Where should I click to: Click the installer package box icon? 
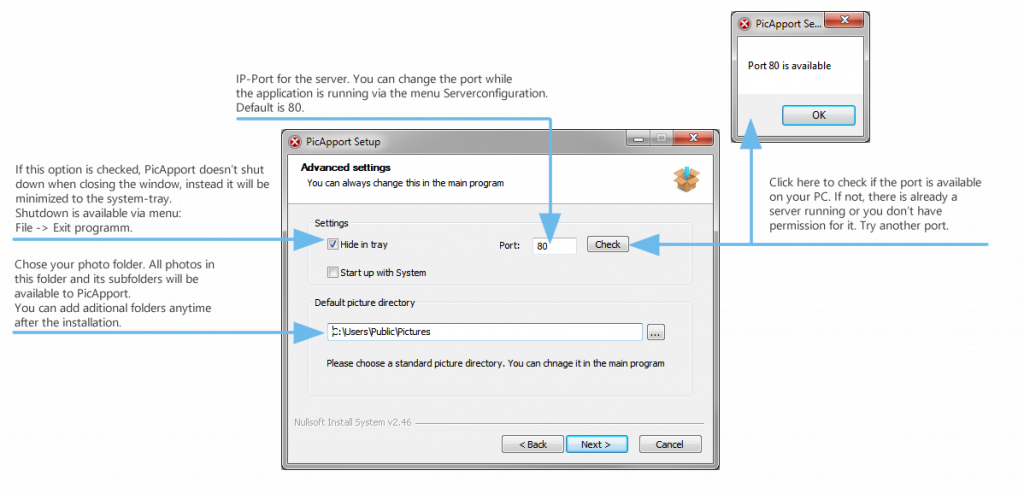[686, 178]
